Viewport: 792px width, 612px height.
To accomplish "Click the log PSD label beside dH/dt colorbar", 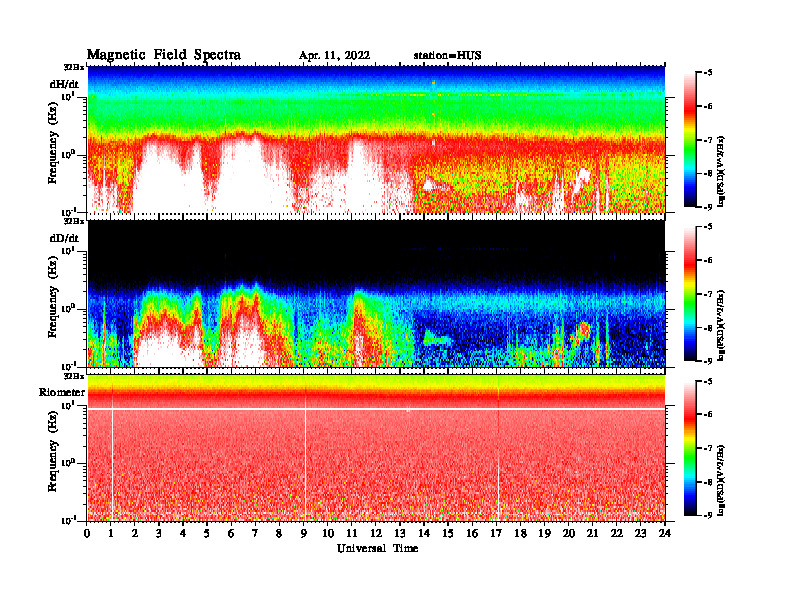I will pos(721,171).
